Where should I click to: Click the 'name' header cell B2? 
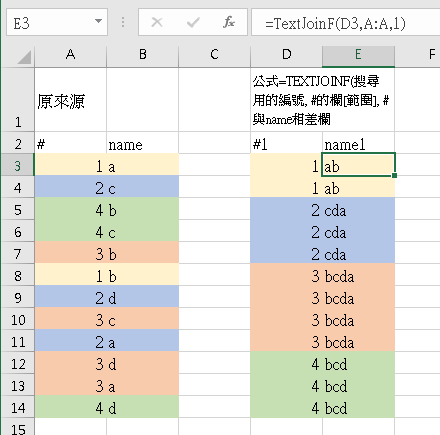pyautogui.click(x=143, y=143)
